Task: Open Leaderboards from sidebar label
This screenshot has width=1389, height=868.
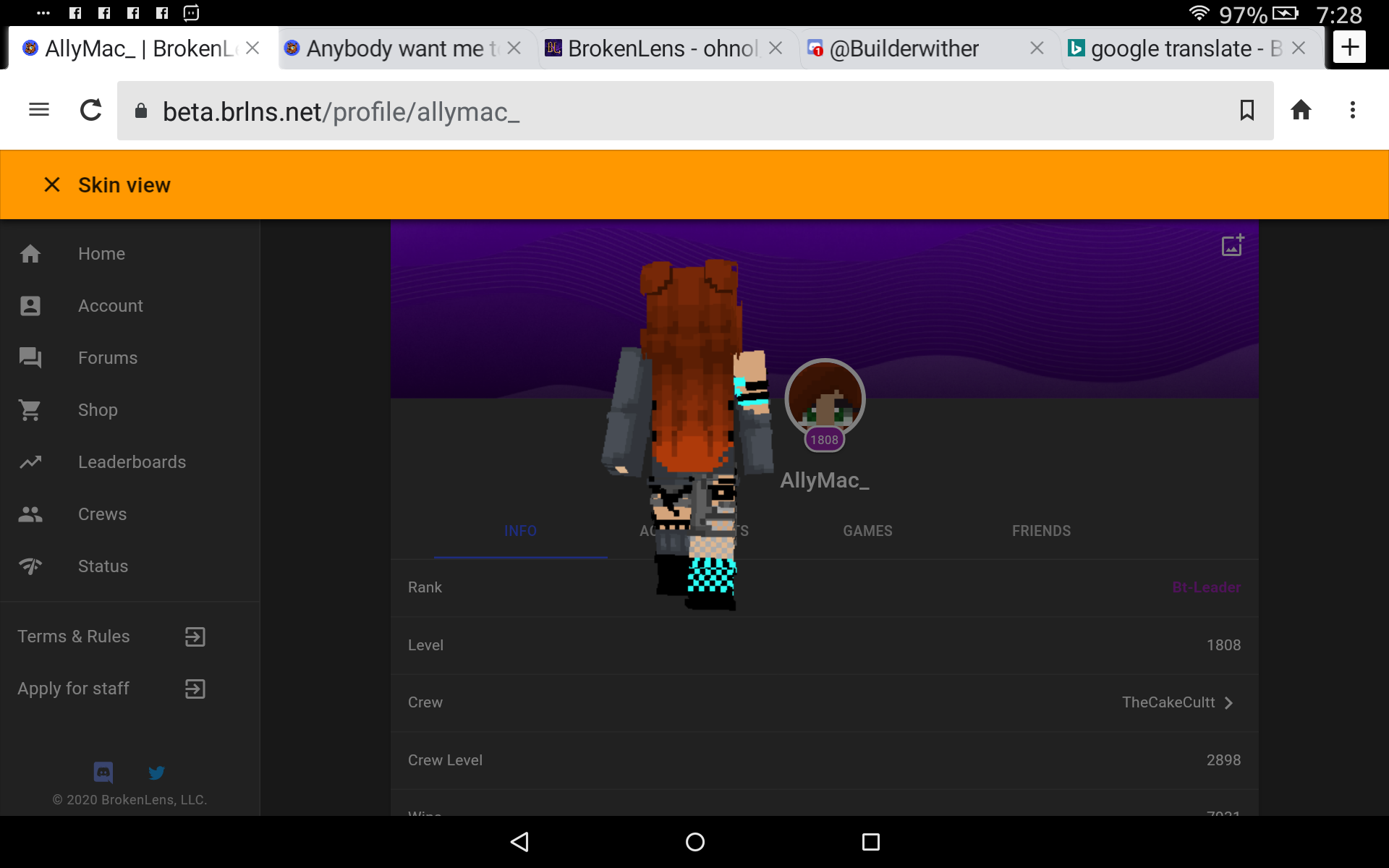Action: click(132, 462)
